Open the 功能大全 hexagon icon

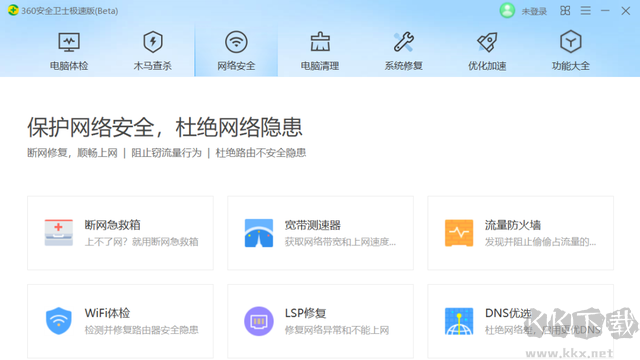(x=571, y=42)
